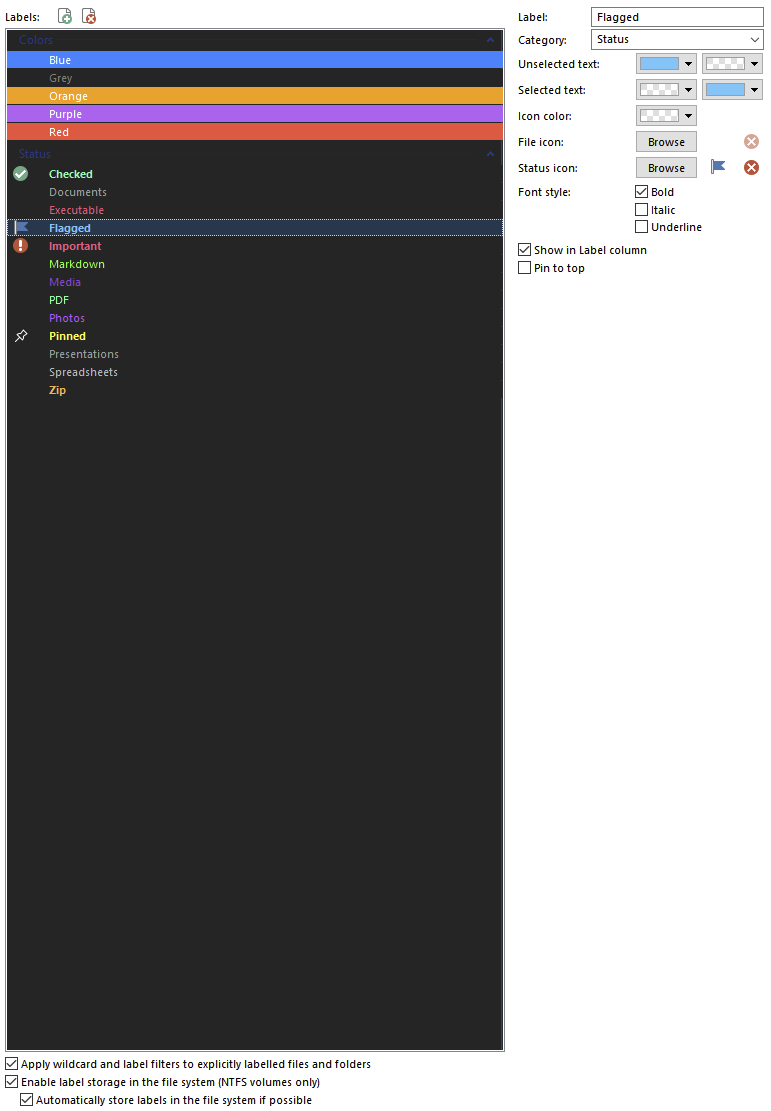
Task: Toggle Apply wildcard and label filters checkbox
Action: (x=11, y=1064)
